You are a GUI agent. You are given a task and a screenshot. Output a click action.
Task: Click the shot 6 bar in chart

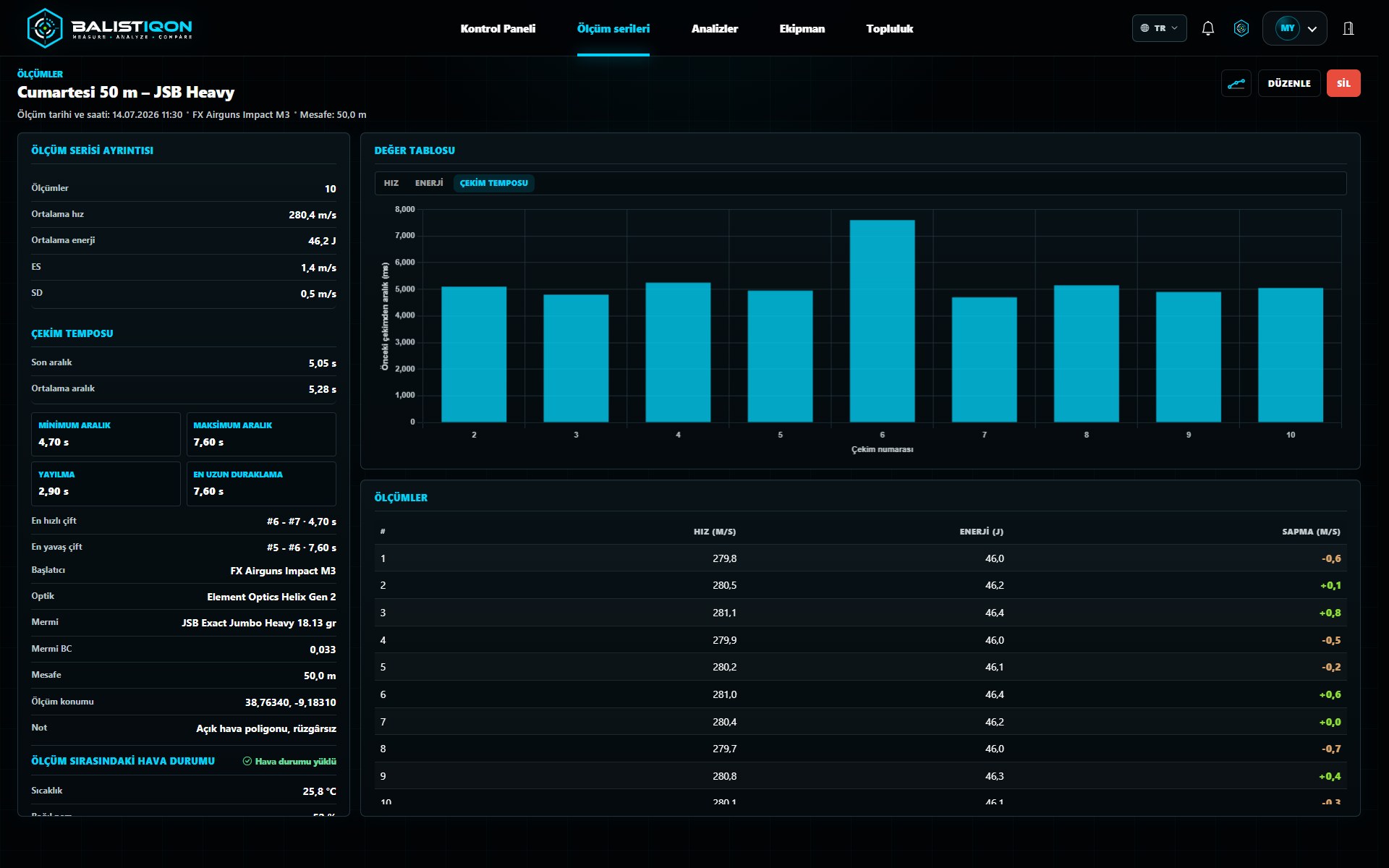(x=882, y=320)
